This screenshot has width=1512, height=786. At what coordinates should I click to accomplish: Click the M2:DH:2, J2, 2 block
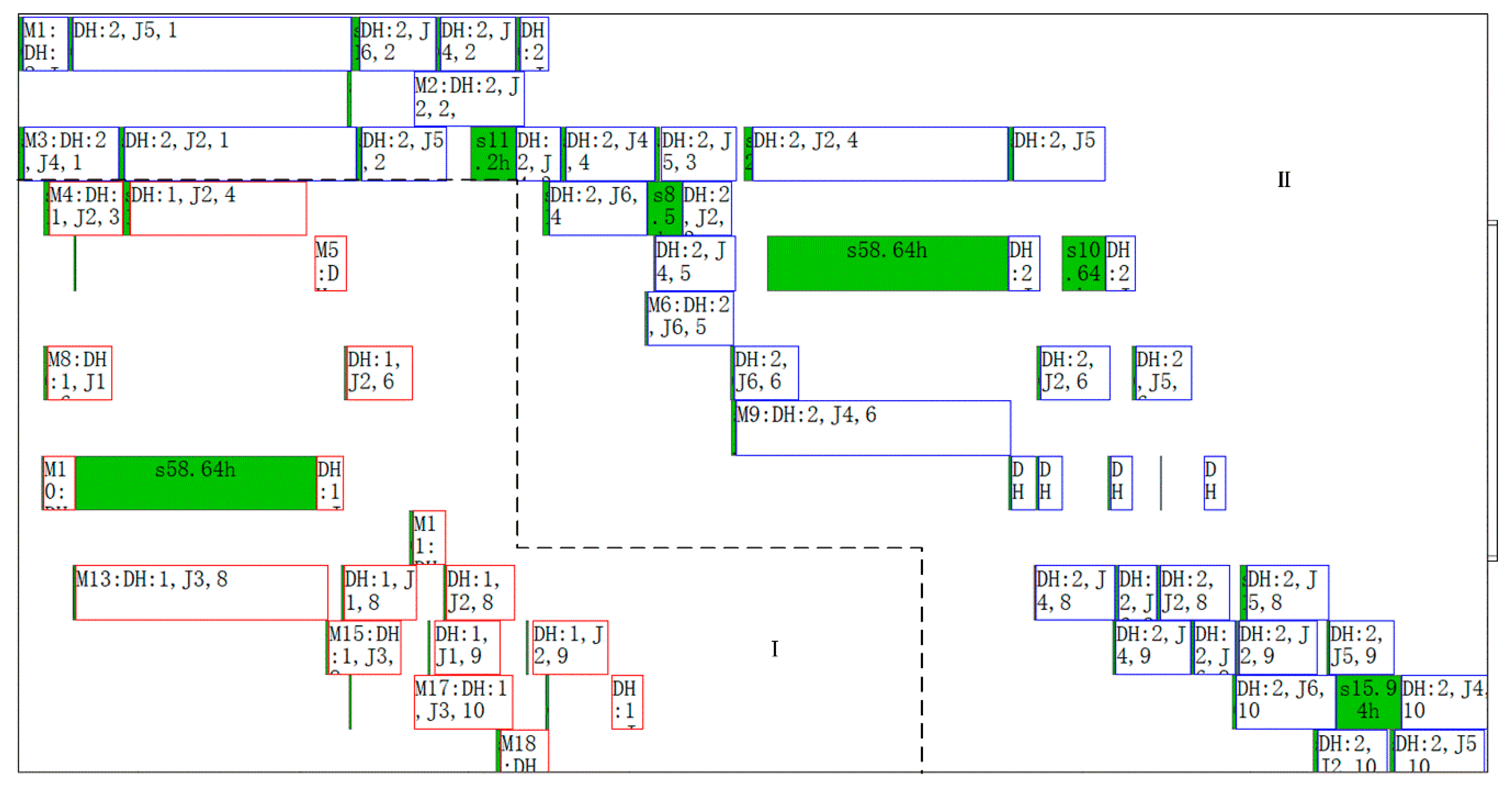(469, 98)
